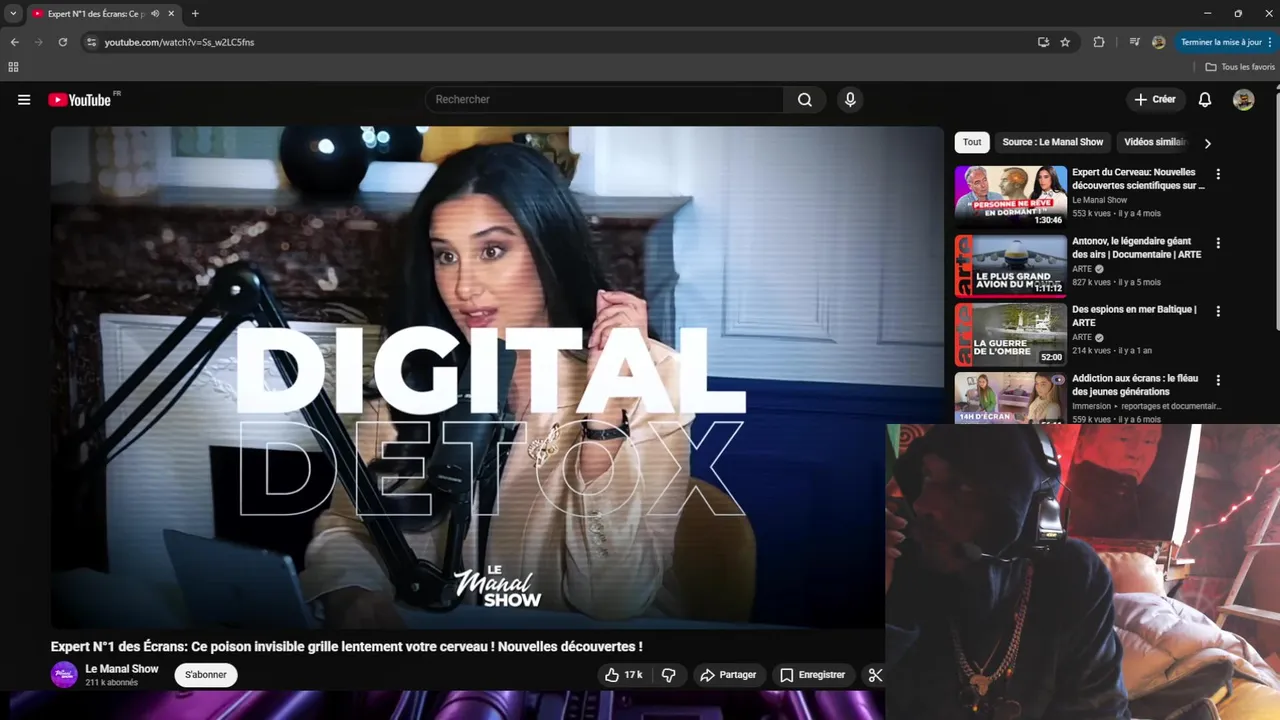
Task: Open Le Manal Show channel avatar
Action: click(x=64, y=675)
